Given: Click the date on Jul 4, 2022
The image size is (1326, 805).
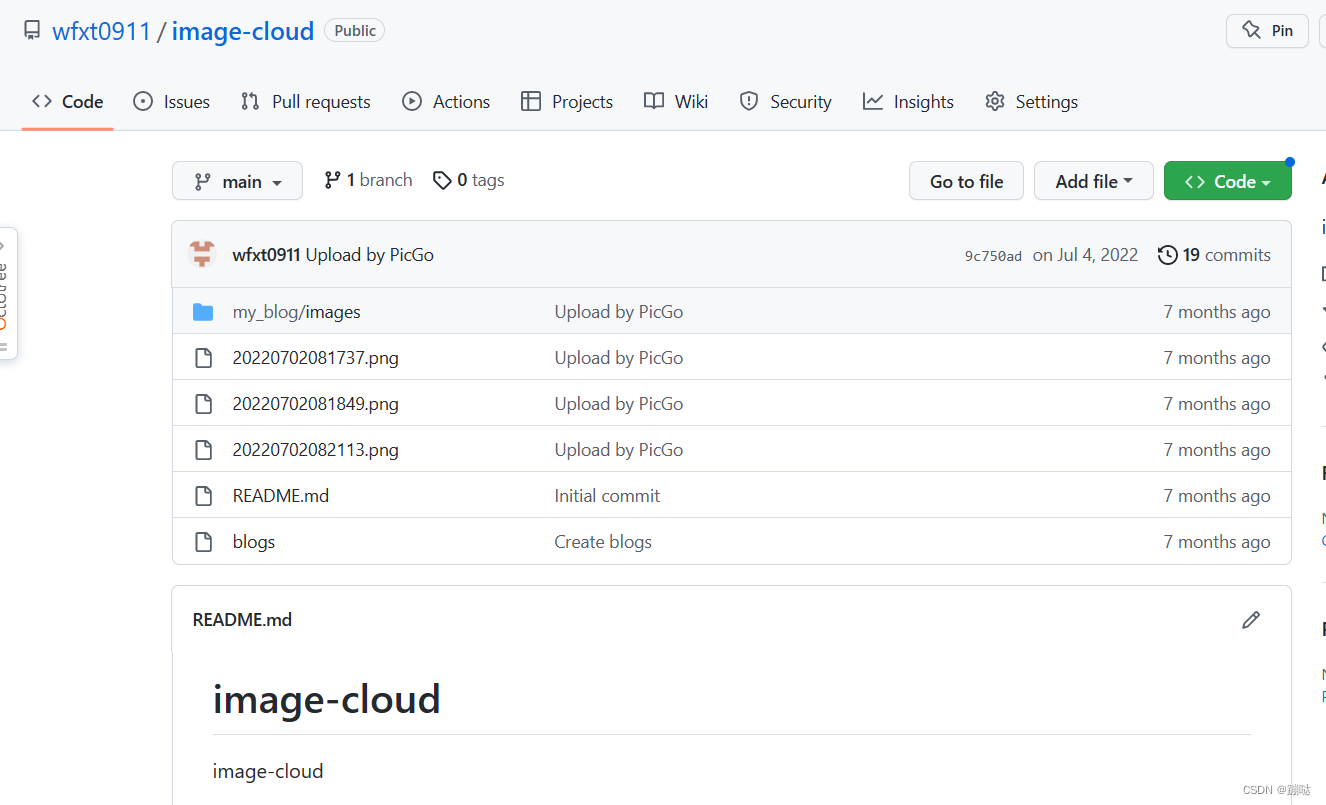Looking at the screenshot, I should point(1085,255).
